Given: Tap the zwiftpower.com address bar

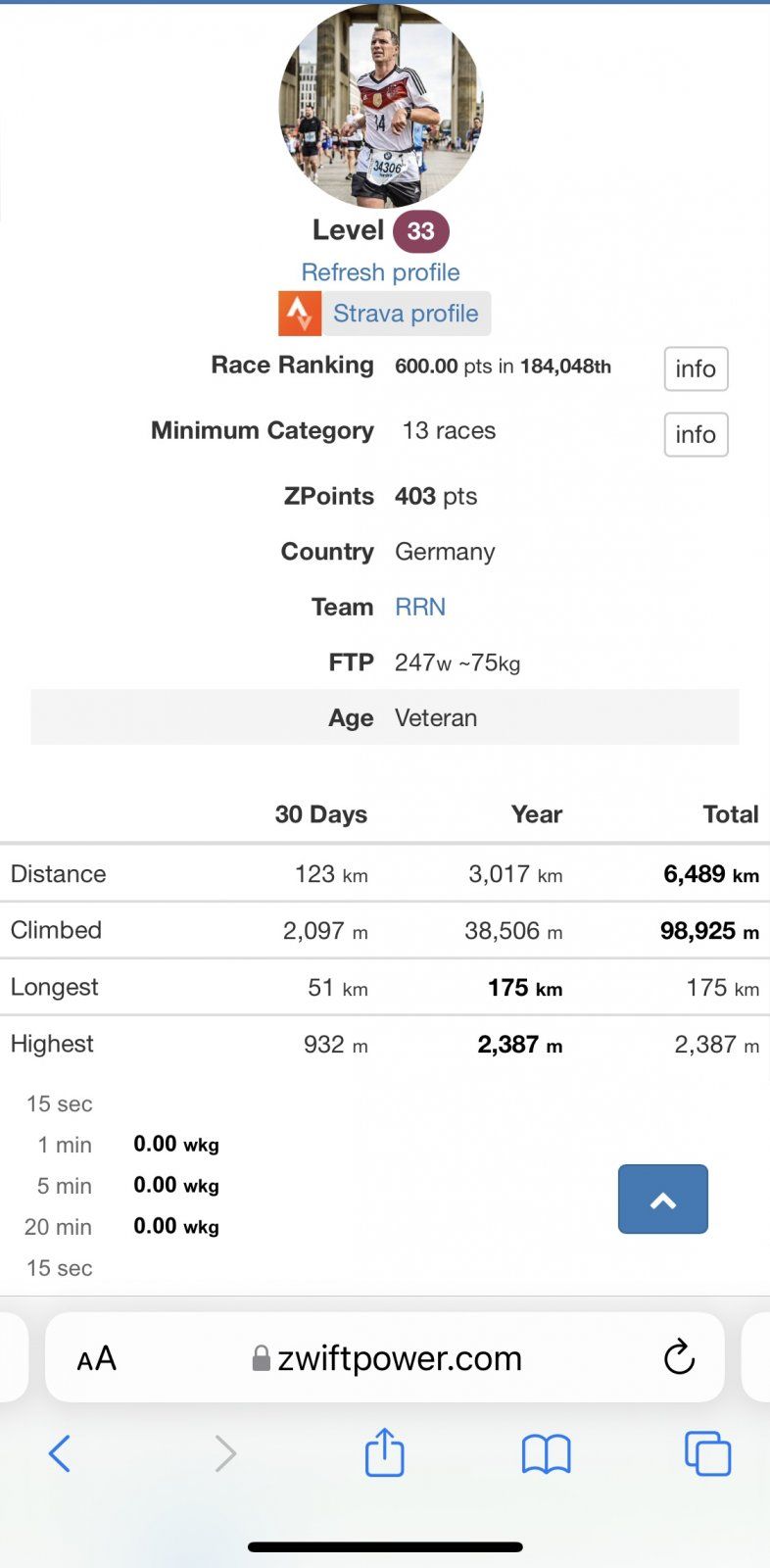Looking at the screenshot, I should coord(388,1358).
